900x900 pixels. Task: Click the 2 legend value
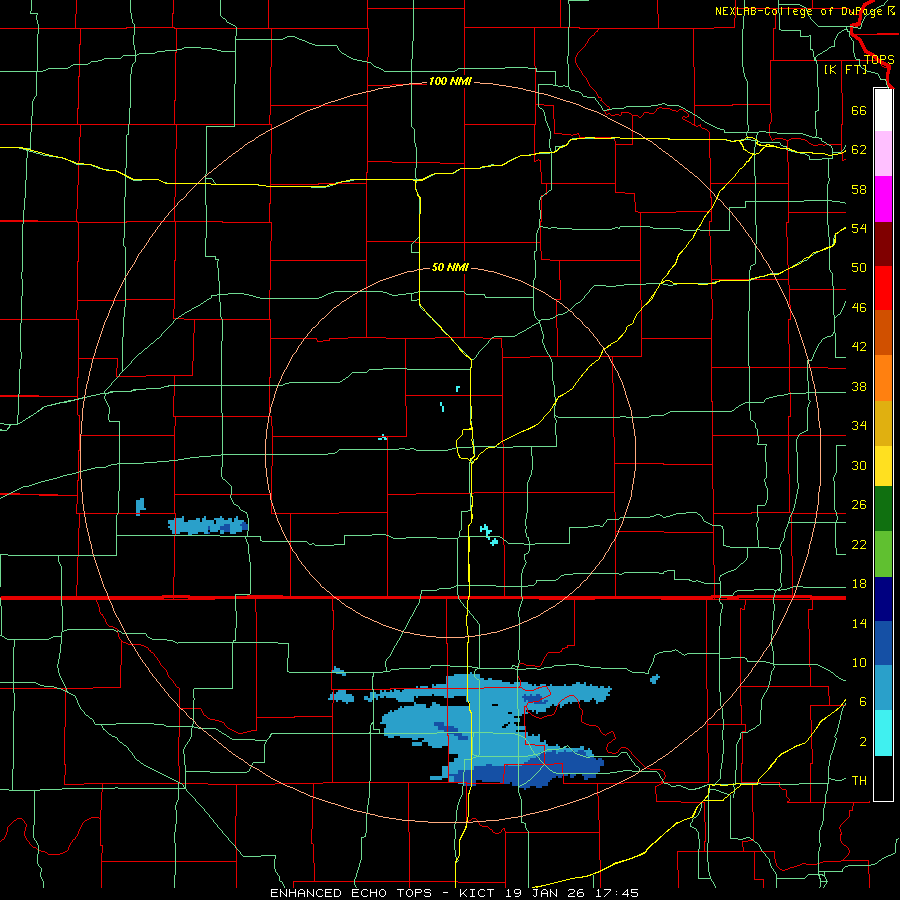(x=862, y=742)
